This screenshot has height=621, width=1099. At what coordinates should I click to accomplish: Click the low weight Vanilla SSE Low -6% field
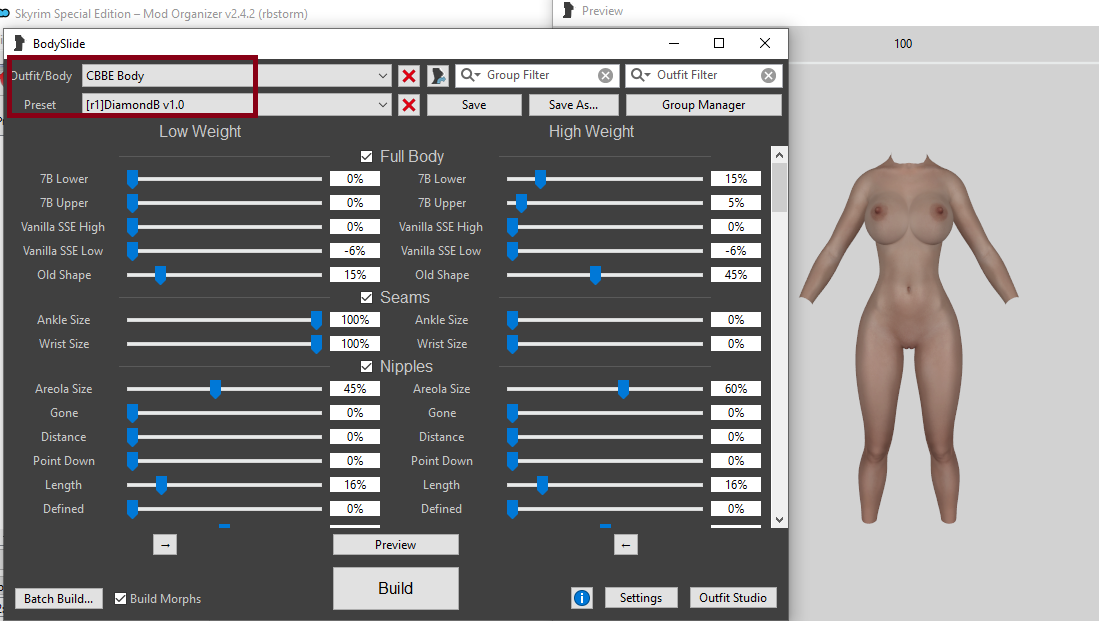point(355,251)
